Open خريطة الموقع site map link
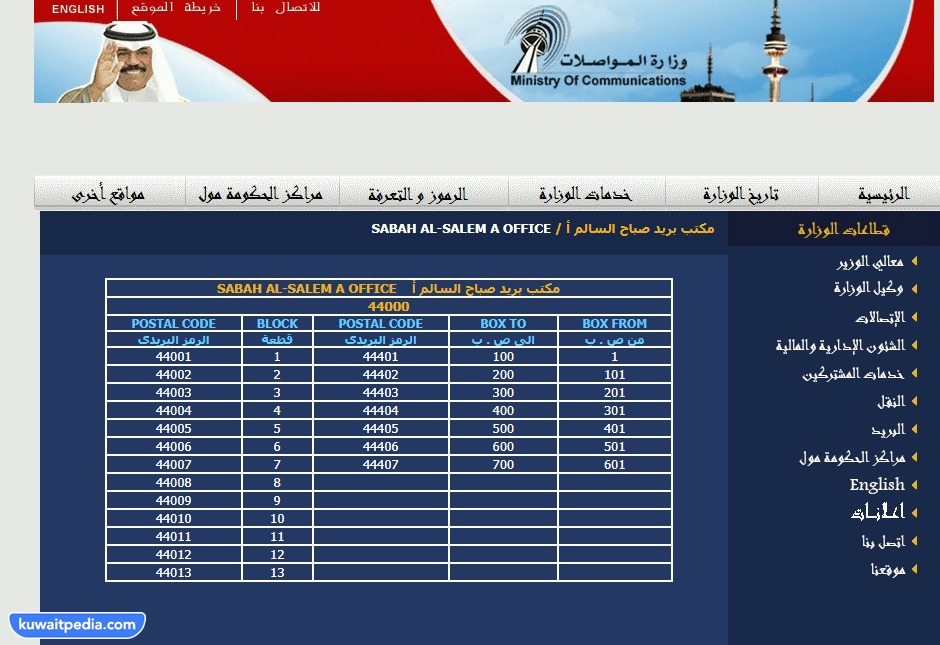Screen dimensions: 940x645 click(176, 8)
